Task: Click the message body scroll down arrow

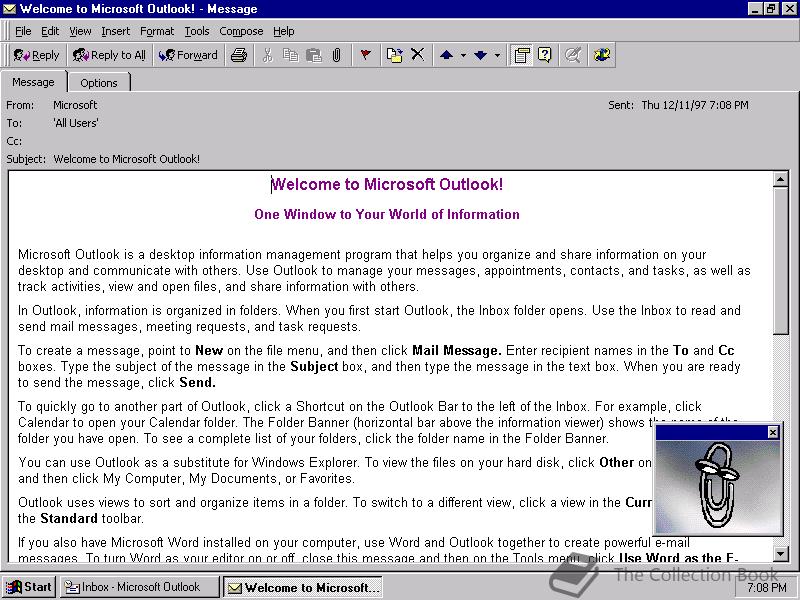Action: tap(781, 554)
